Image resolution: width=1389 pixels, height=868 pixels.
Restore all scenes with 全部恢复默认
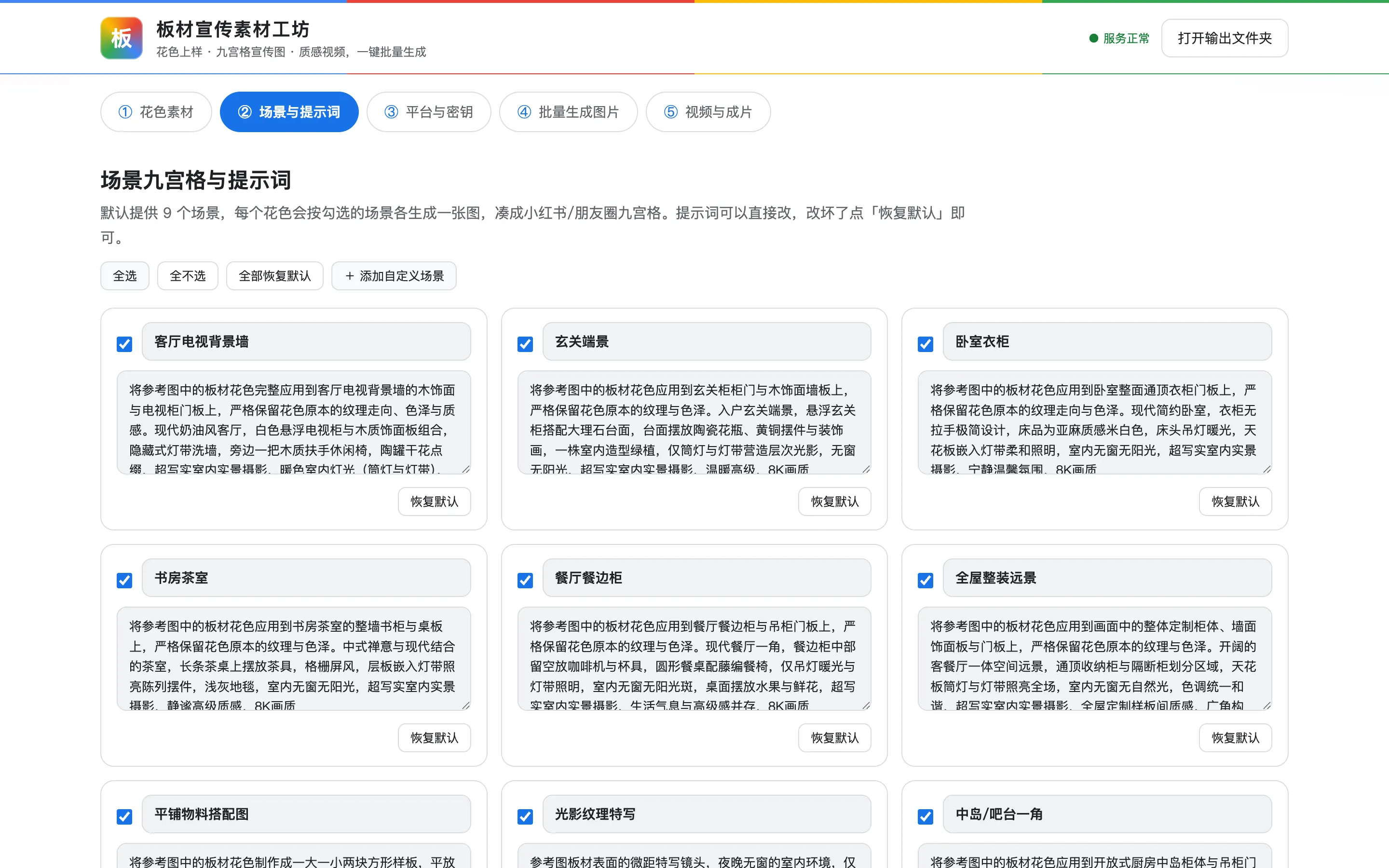tap(274, 276)
